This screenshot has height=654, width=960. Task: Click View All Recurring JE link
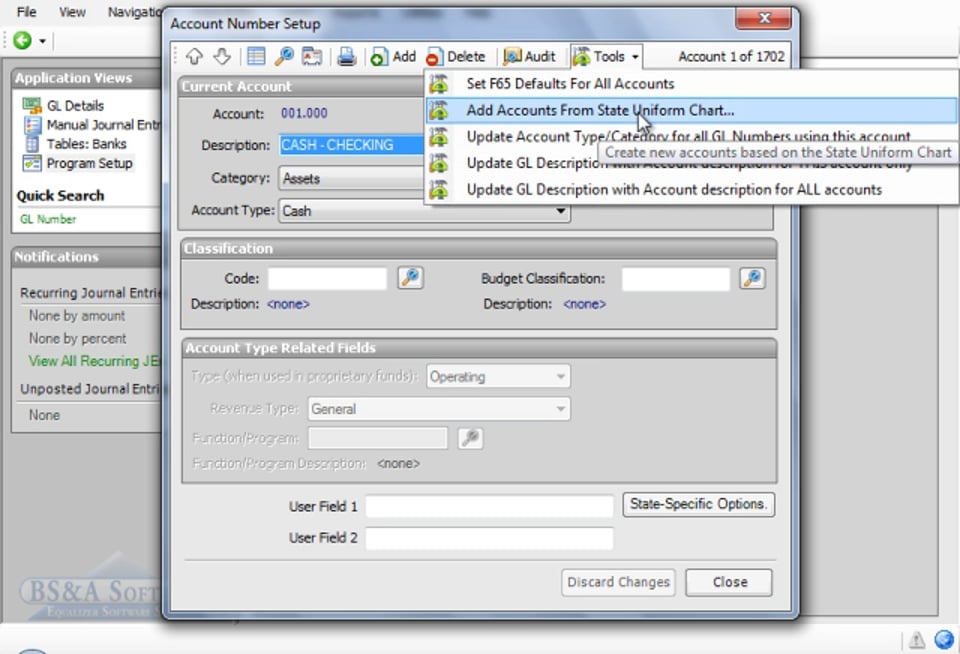93,361
